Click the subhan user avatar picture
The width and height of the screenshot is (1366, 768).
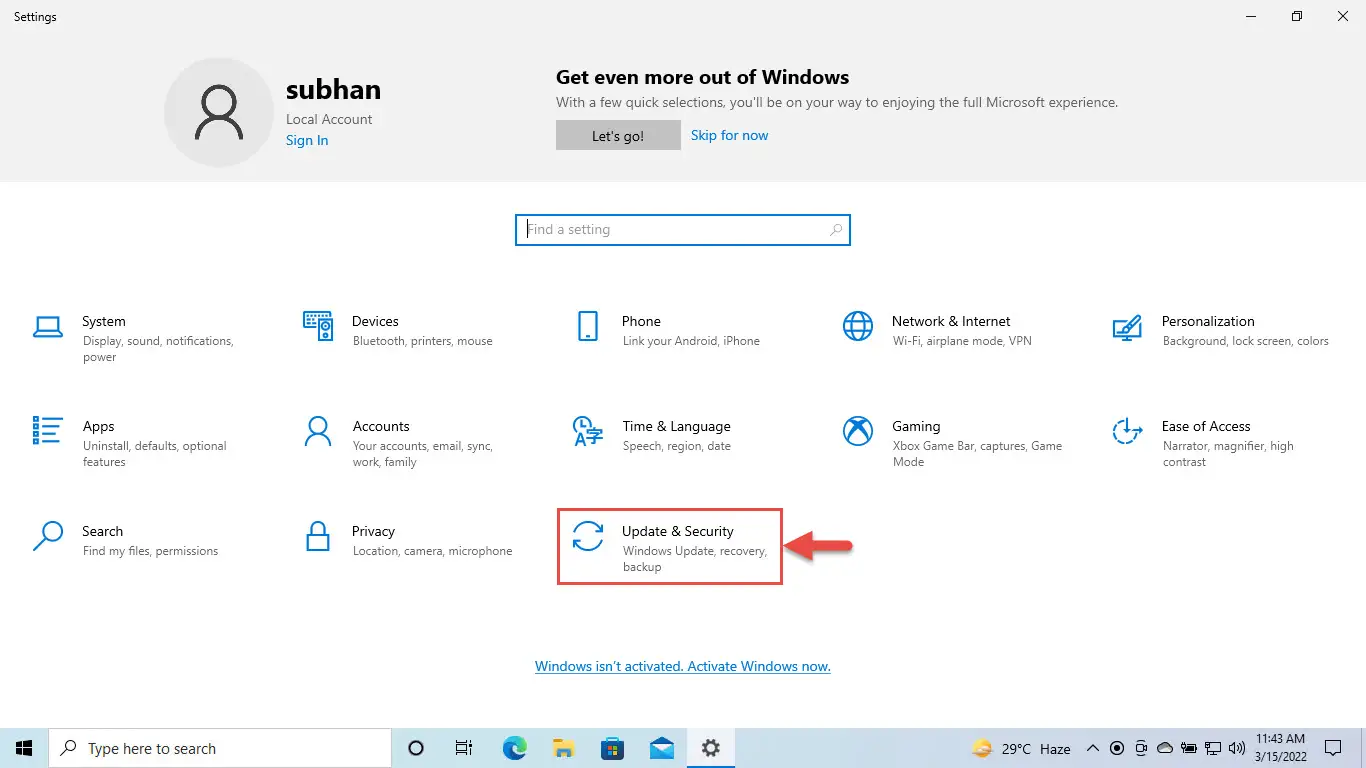[x=218, y=112]
